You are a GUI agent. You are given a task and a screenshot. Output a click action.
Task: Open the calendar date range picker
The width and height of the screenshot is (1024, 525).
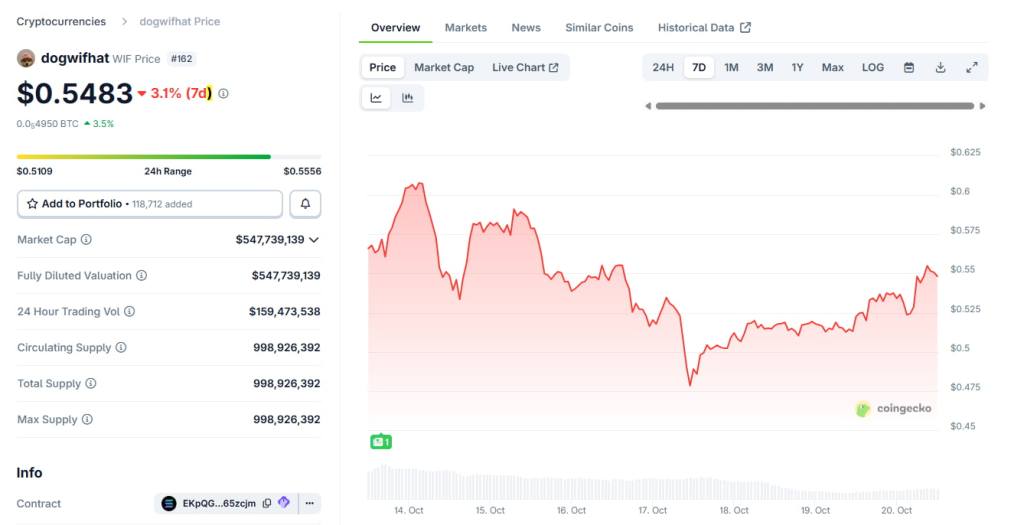pos(909,68)
